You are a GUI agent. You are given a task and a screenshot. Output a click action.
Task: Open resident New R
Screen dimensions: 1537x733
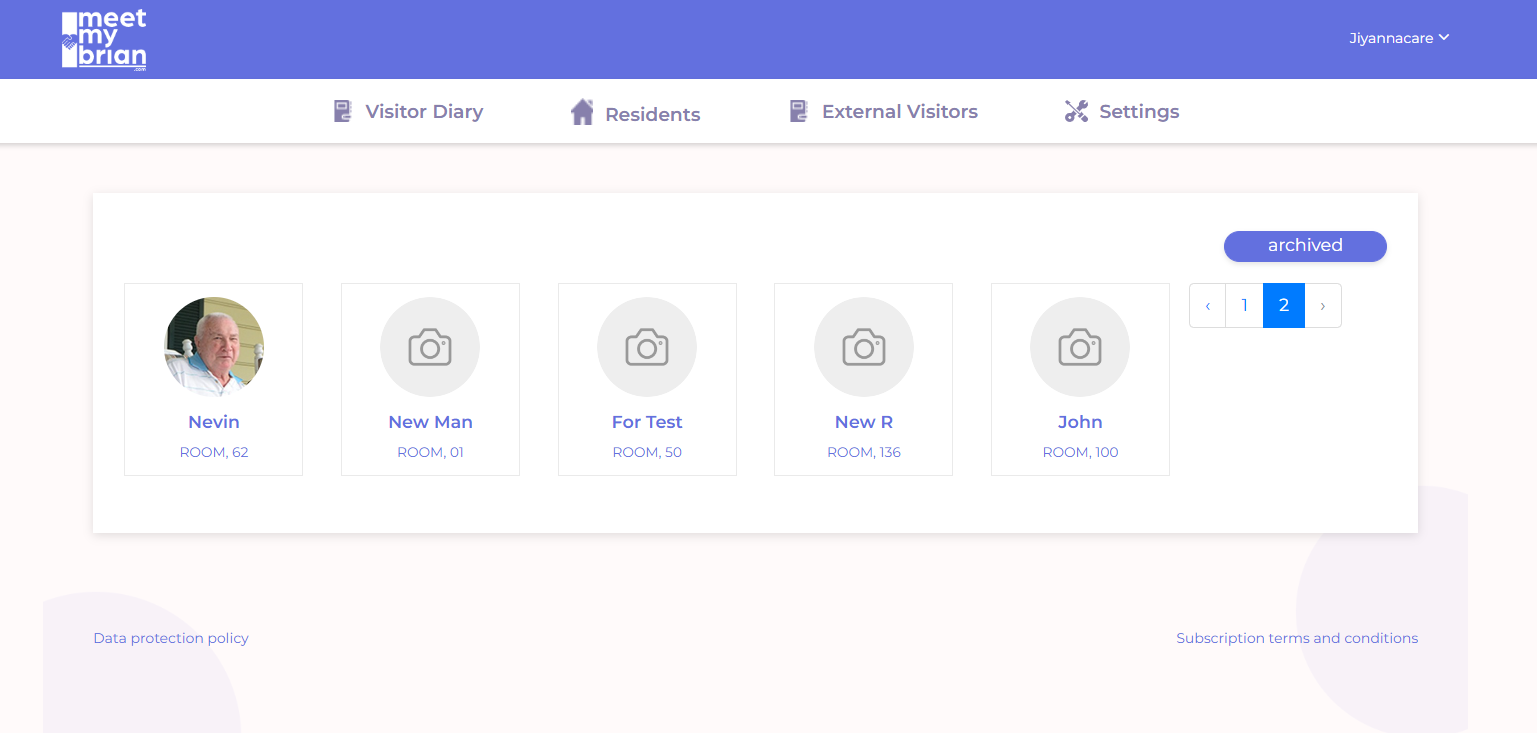[864, 422]
